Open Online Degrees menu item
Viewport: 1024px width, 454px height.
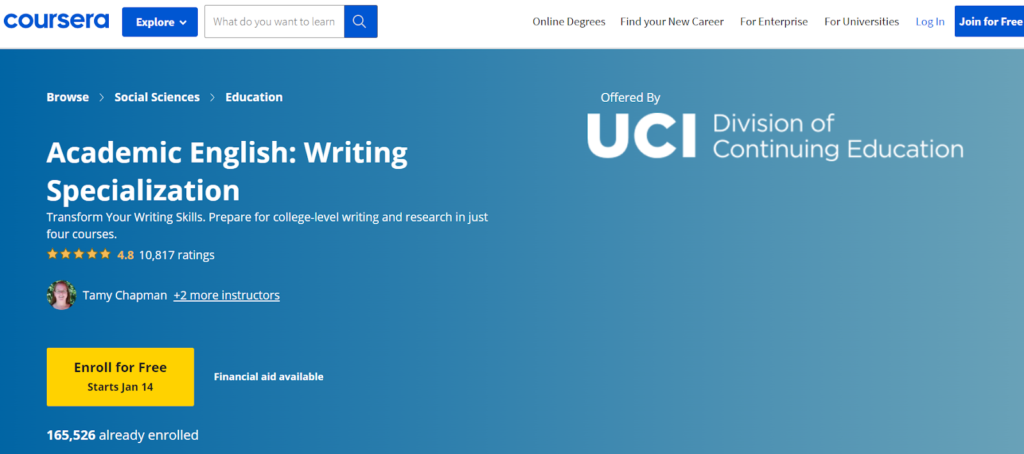tap(568, 22)
